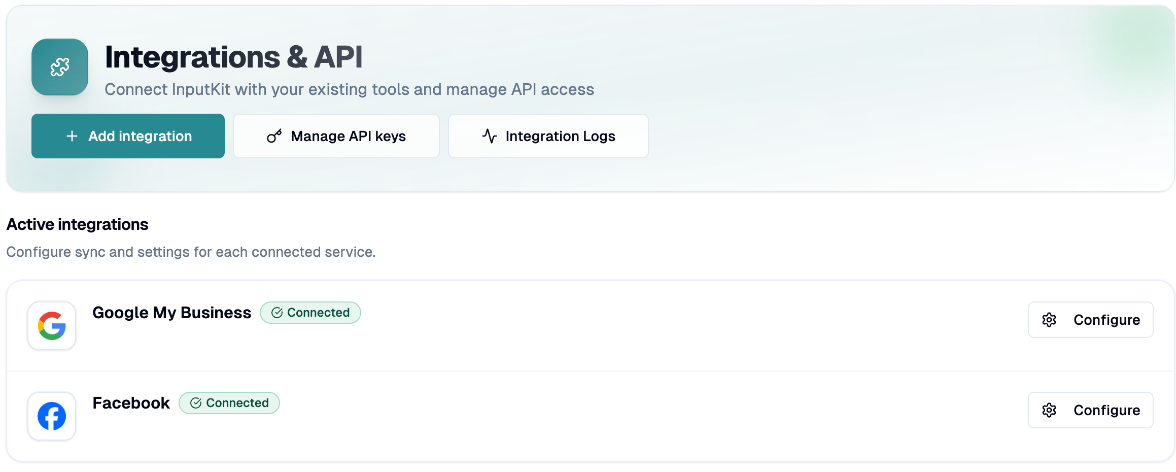1176x472 pixels.
Task: Click the "Facebook" integration name text
Action: [x=131, y=403]
